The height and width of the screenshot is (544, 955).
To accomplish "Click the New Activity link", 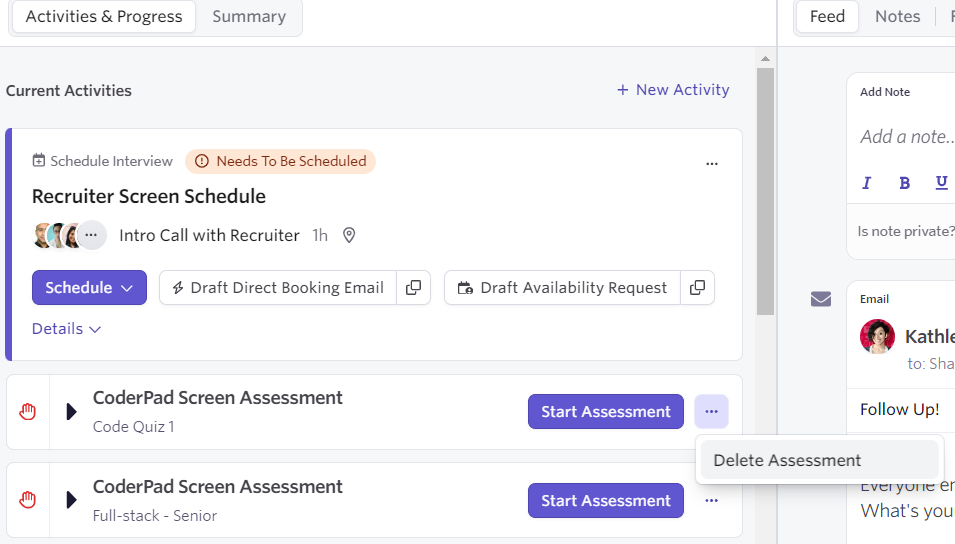I will tap(673, 90).
